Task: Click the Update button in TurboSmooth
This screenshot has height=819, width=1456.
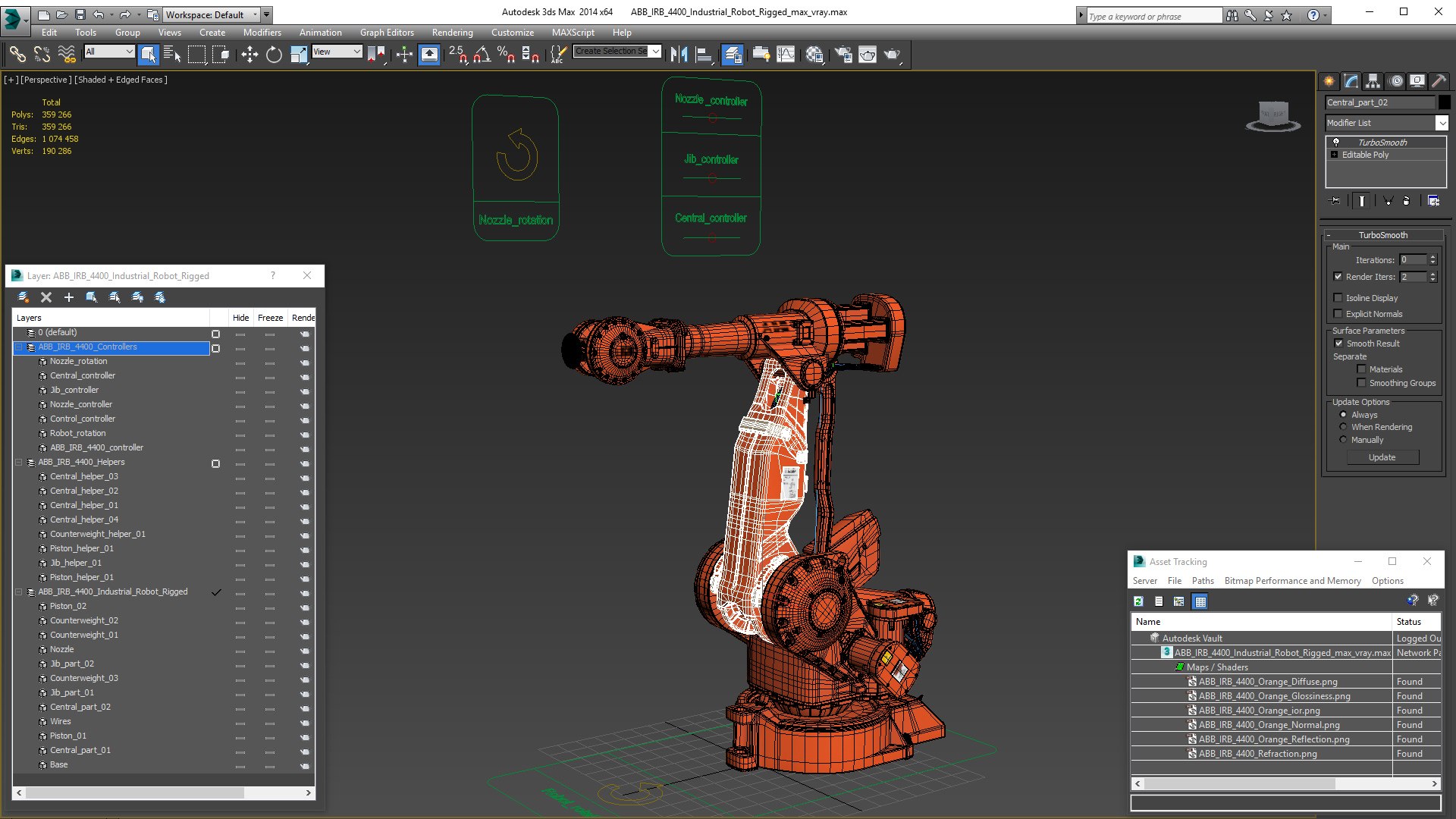Action: (1382, 457)
